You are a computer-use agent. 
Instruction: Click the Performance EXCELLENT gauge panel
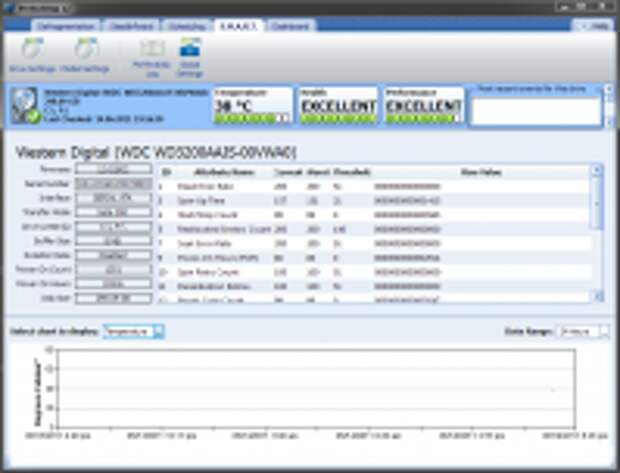(x=424, y=105)
